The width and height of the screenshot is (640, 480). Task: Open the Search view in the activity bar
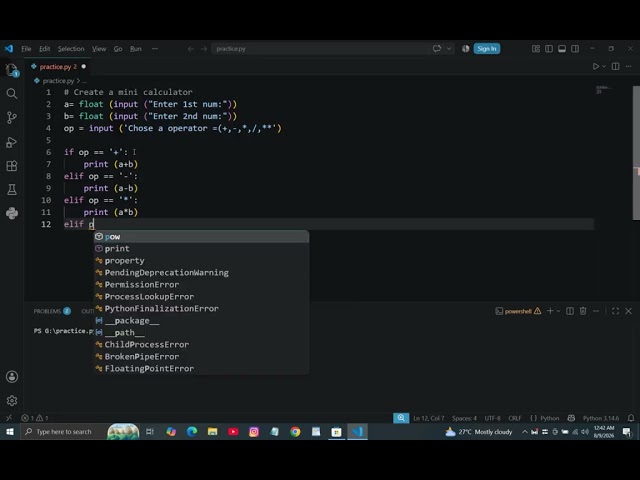pyautogui.click(x=11, y=94)
